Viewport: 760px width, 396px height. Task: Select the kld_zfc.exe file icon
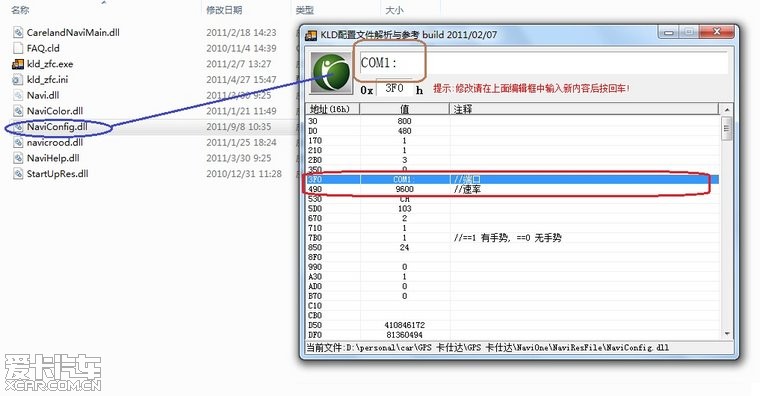pyautogui.click(x=18, y=64)
